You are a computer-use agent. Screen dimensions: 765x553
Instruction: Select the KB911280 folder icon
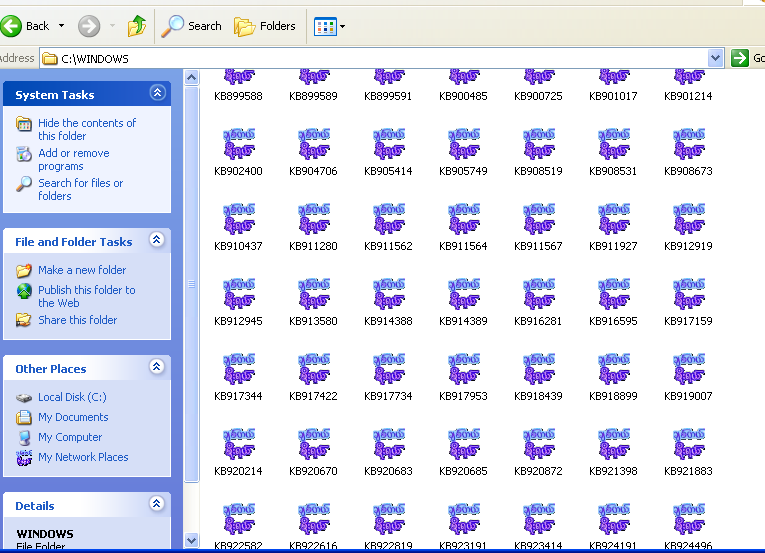(x=314, y=219)
